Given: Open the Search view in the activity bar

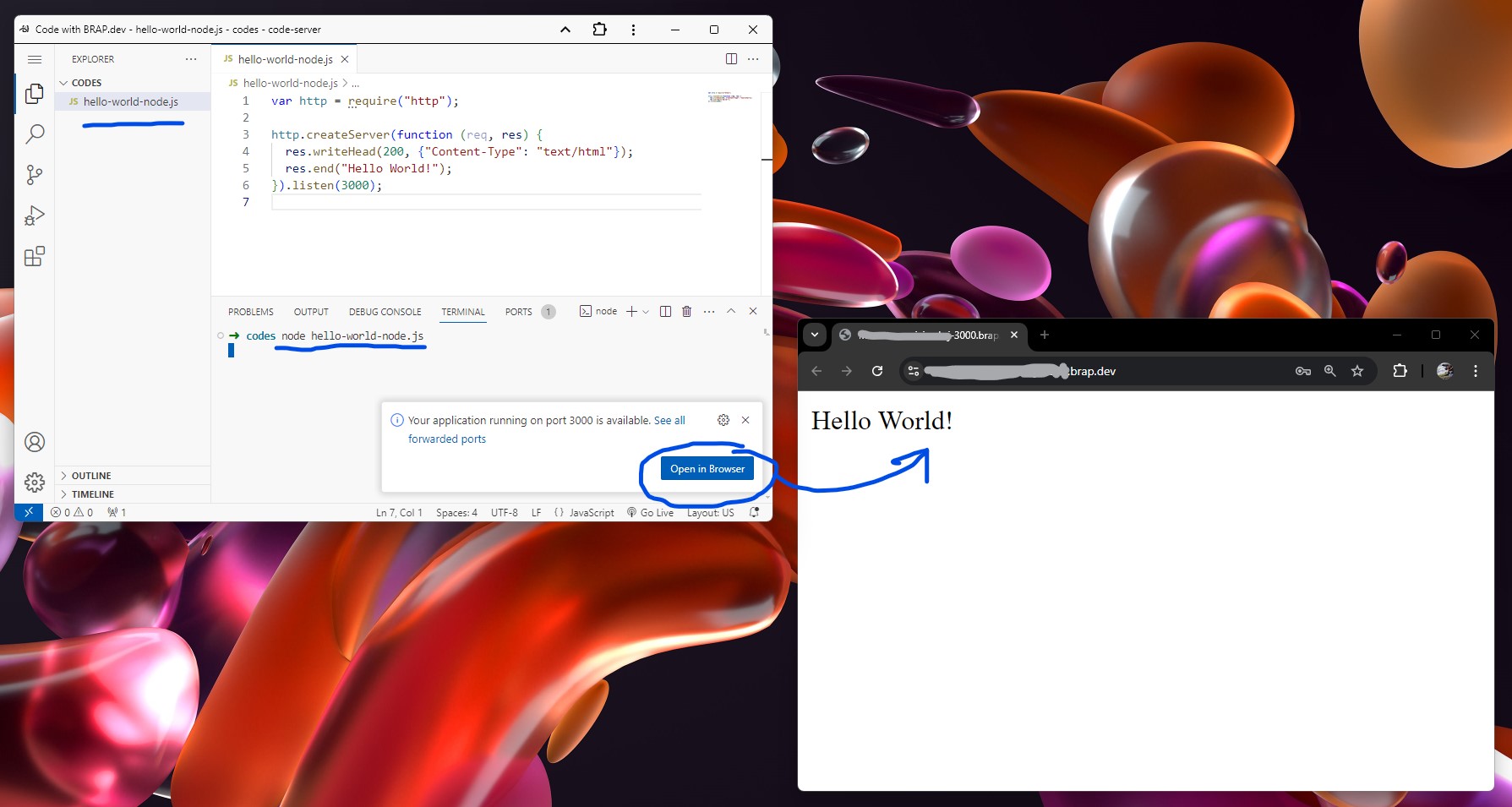Looking at the screenshot, I should pos(35,134).
